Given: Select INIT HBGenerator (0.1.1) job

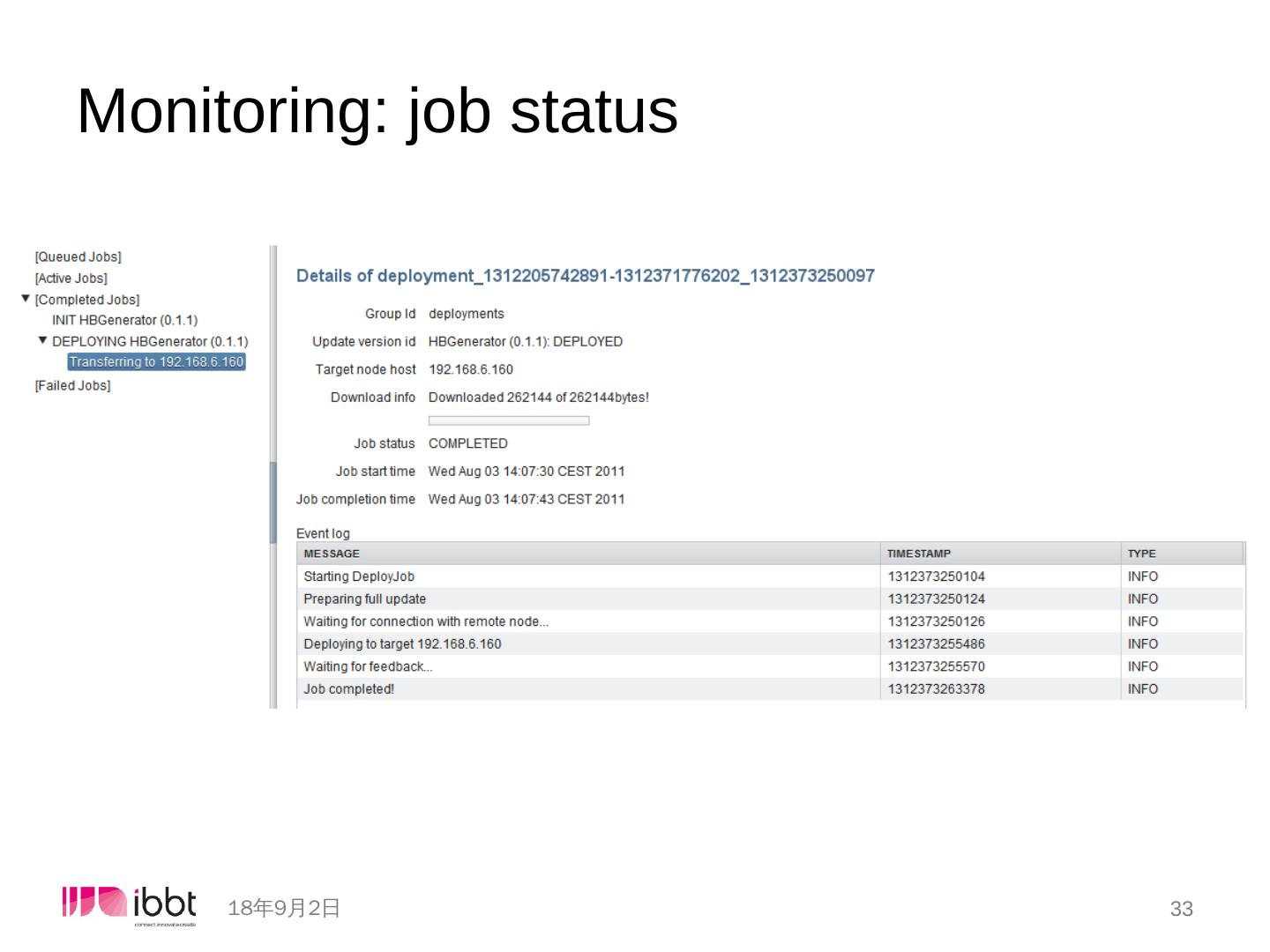Looking at the screenshot, I should (124, 320).
